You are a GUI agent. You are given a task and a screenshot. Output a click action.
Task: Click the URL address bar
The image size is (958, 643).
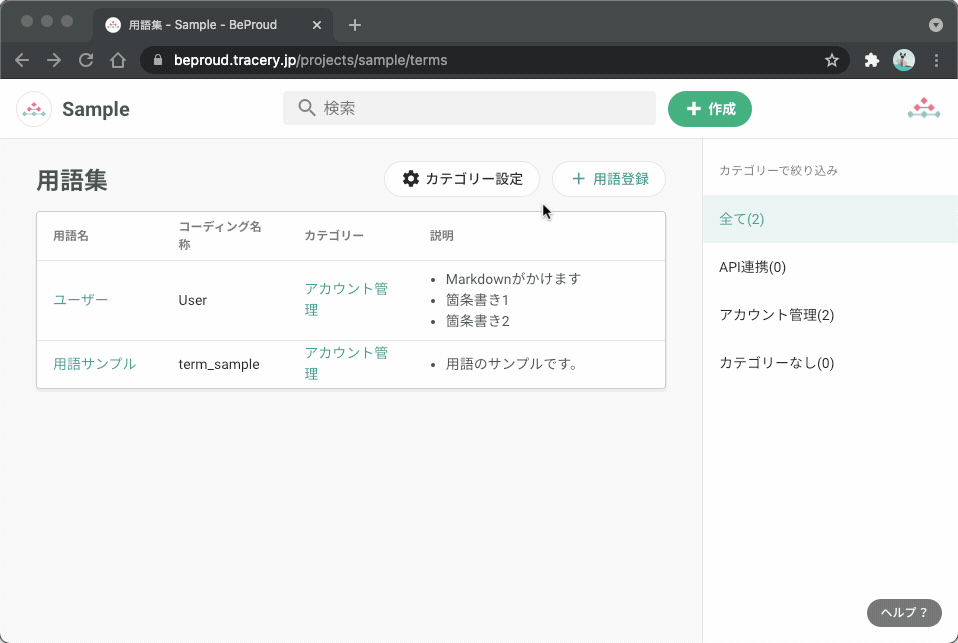pos(400,60)
